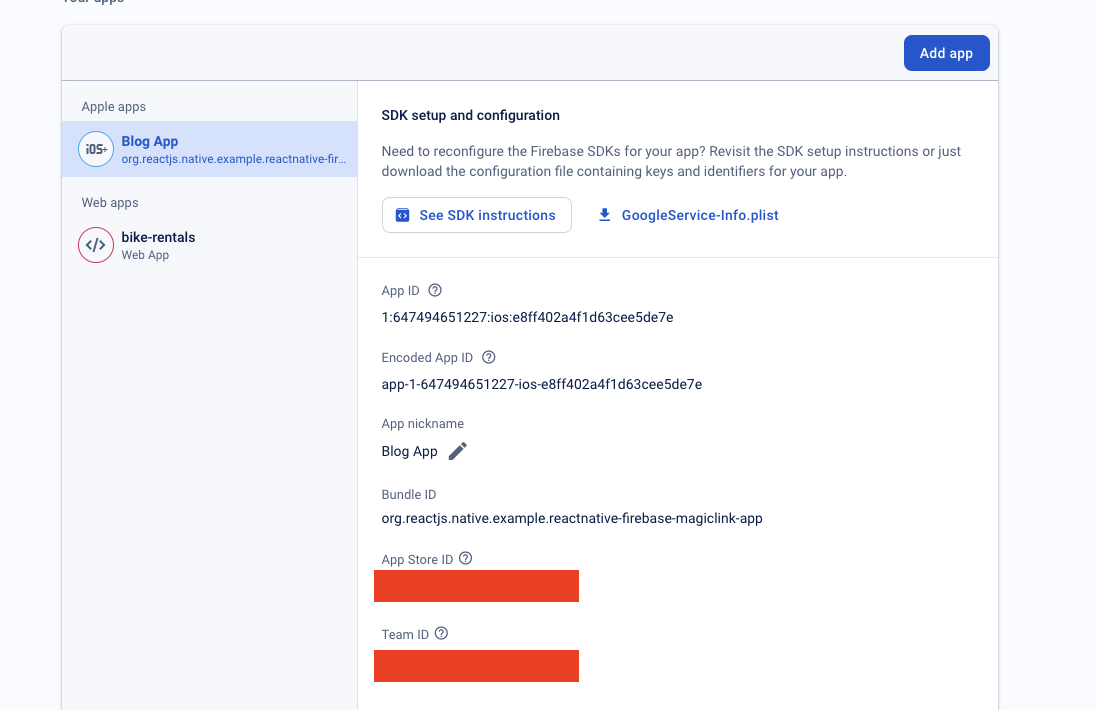Open the App Store ID help icon
1097x710 pixels.
[x=465, y=558]
